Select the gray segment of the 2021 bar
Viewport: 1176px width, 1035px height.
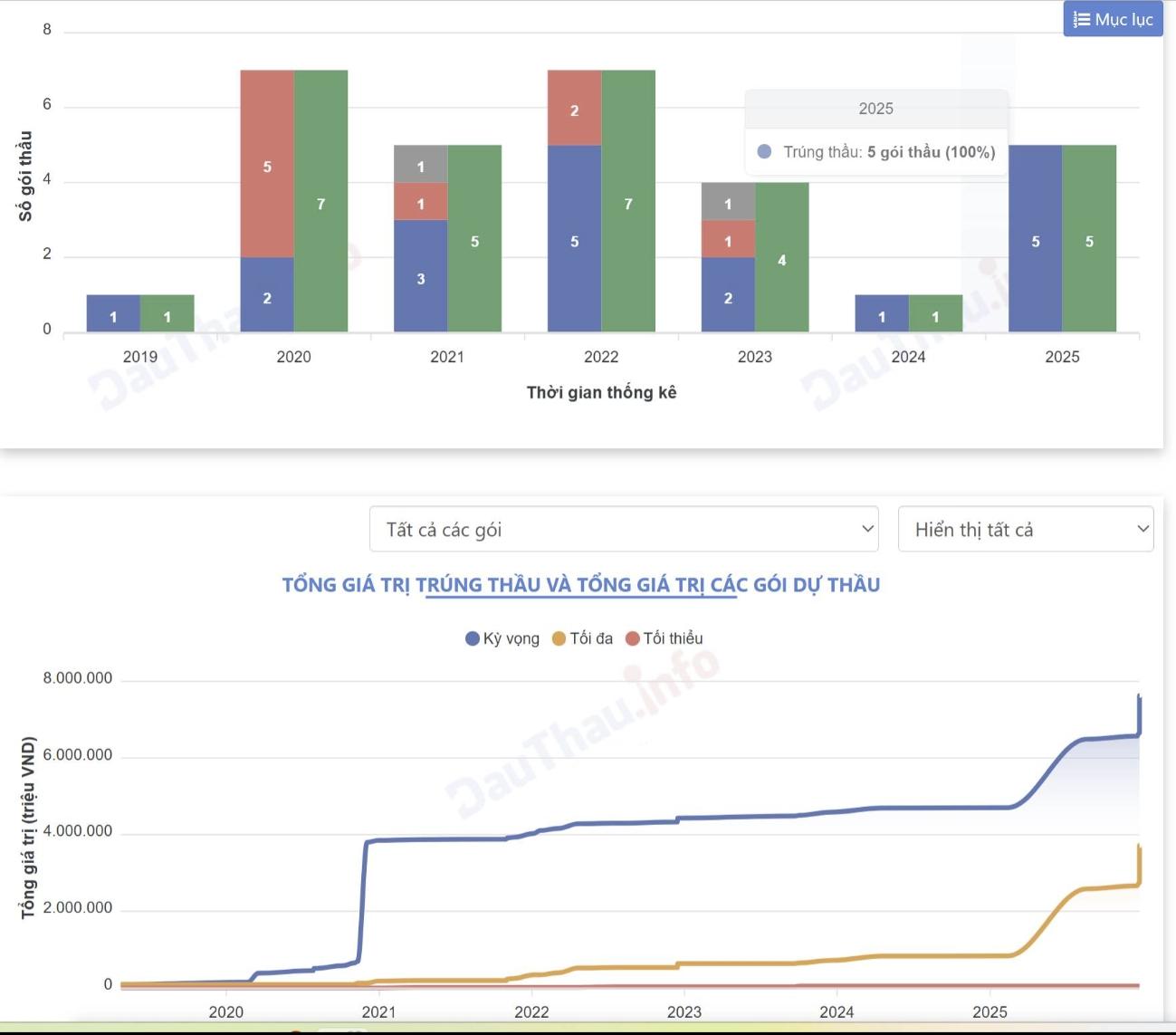[x=420, y=164]
